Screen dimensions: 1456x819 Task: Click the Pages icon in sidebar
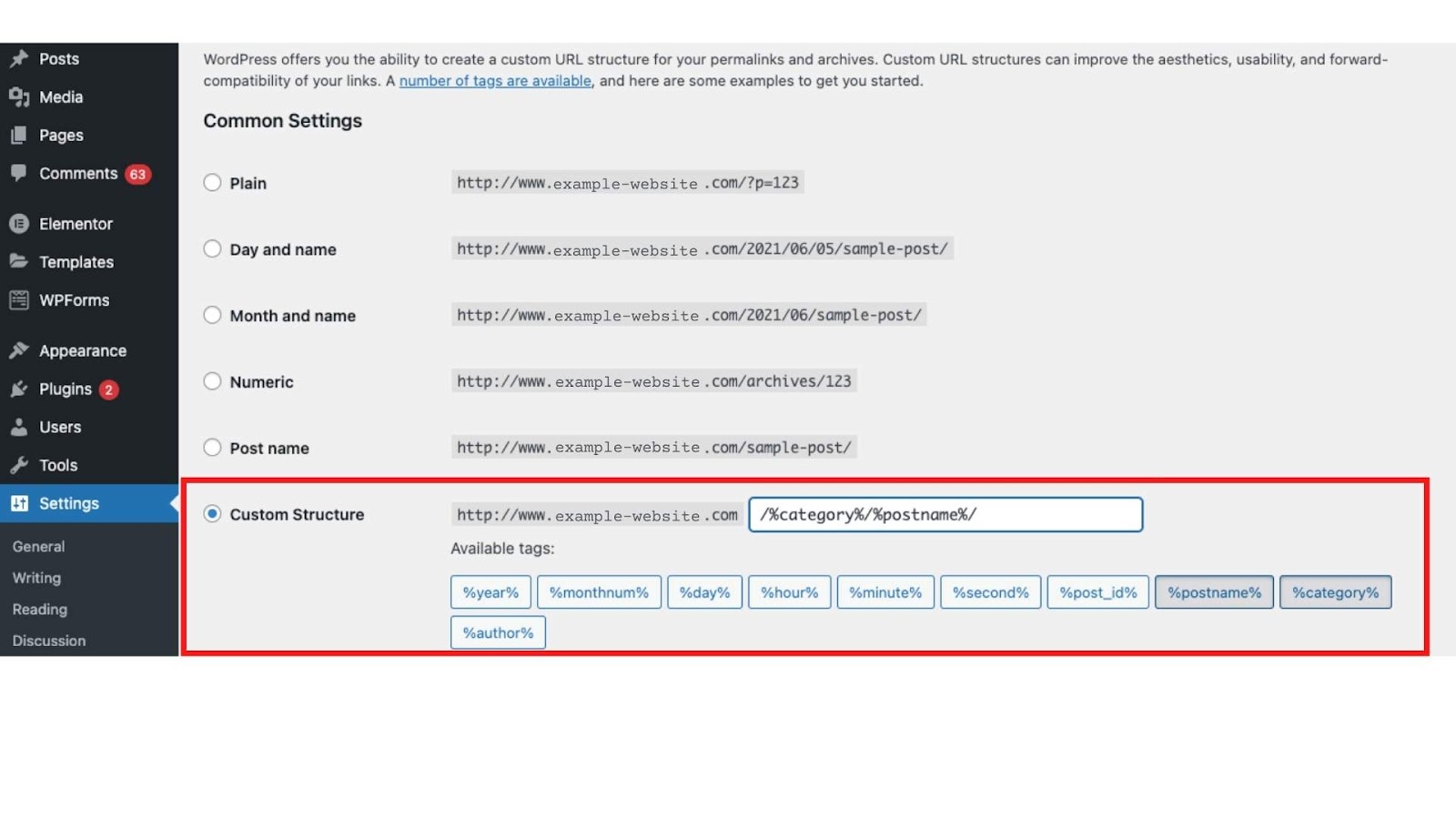coord(19,135)
